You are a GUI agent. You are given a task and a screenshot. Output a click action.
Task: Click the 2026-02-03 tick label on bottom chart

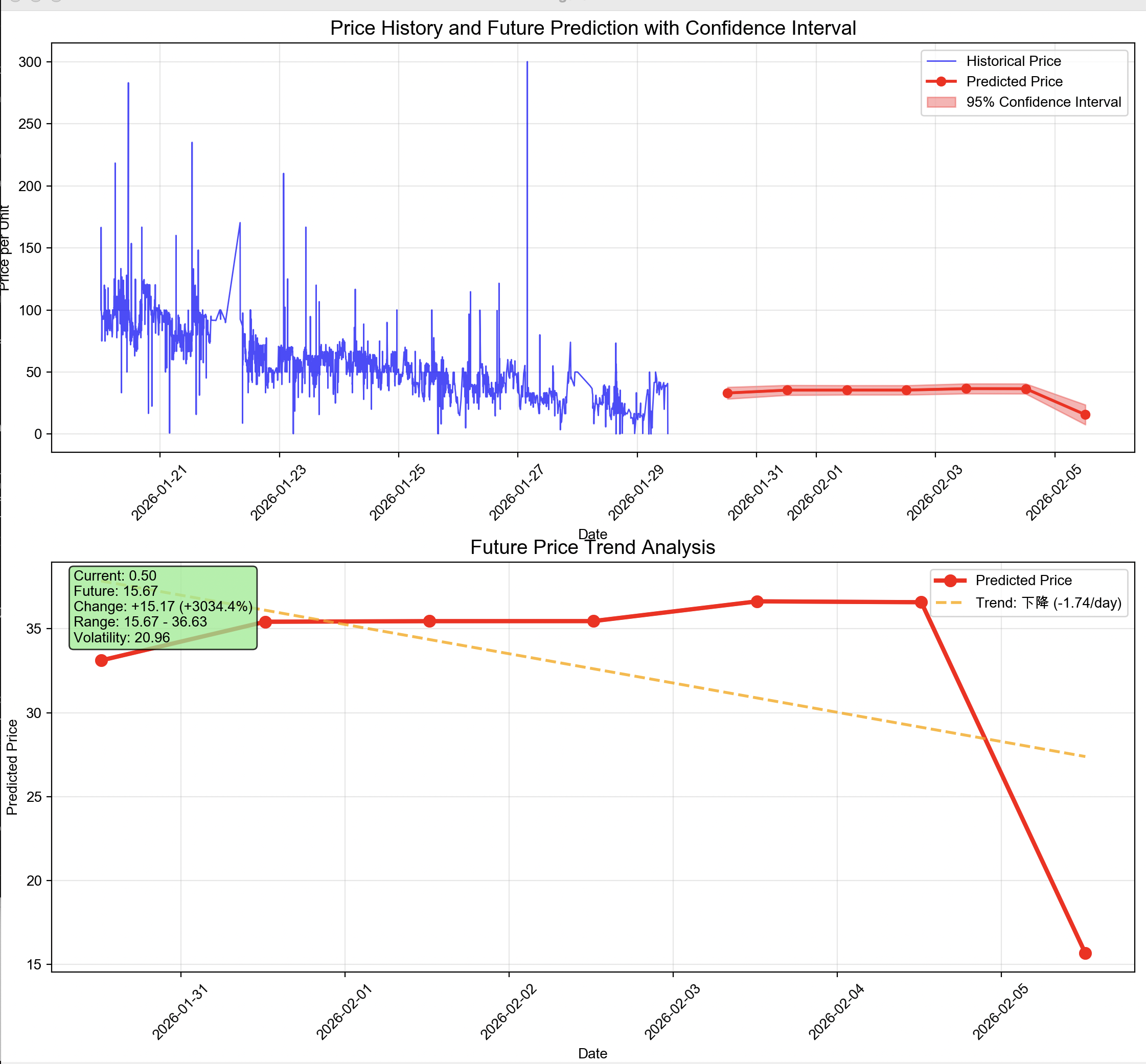pos(672,1013)
